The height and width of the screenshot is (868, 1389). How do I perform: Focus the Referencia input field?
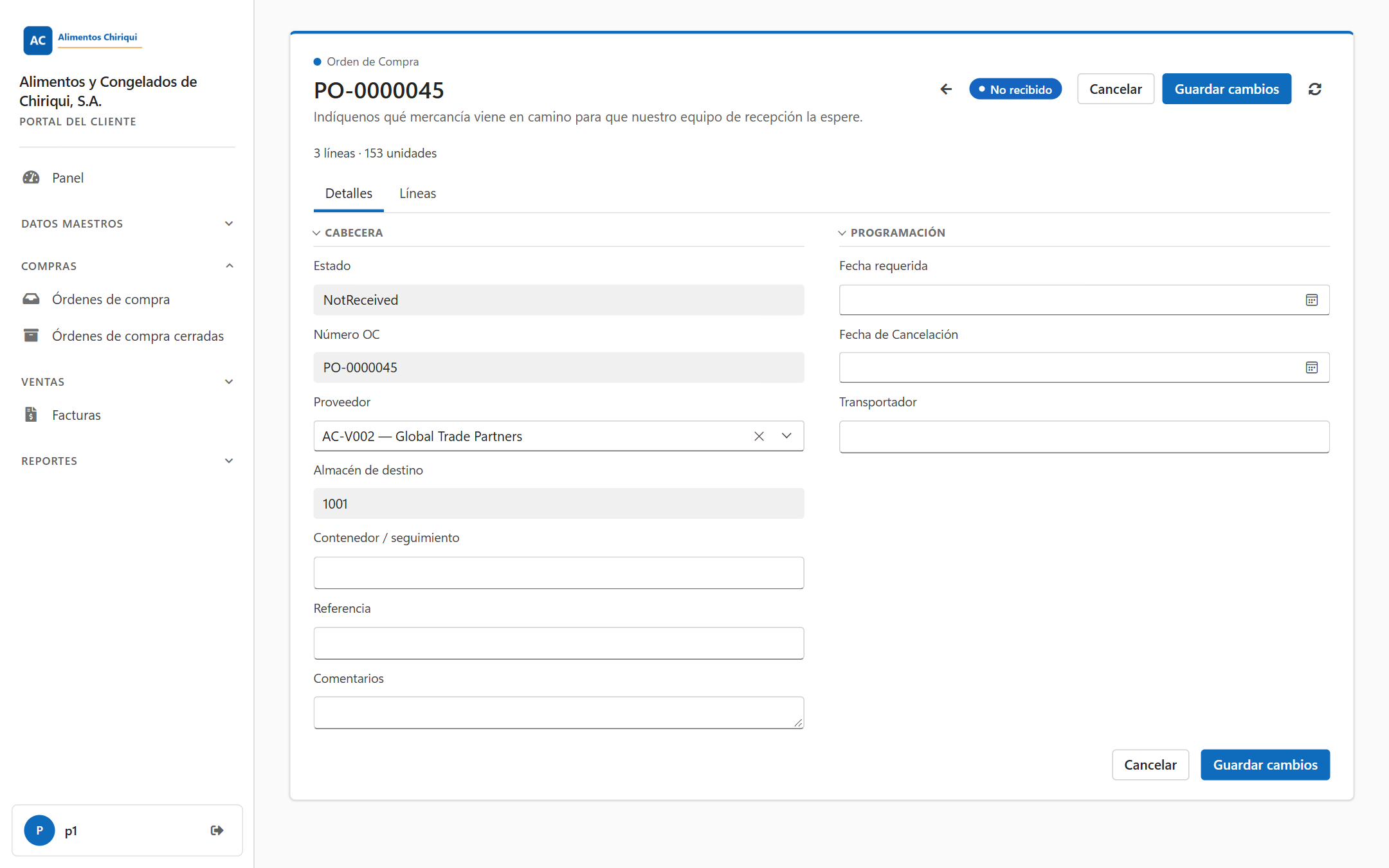pos(559,643)
